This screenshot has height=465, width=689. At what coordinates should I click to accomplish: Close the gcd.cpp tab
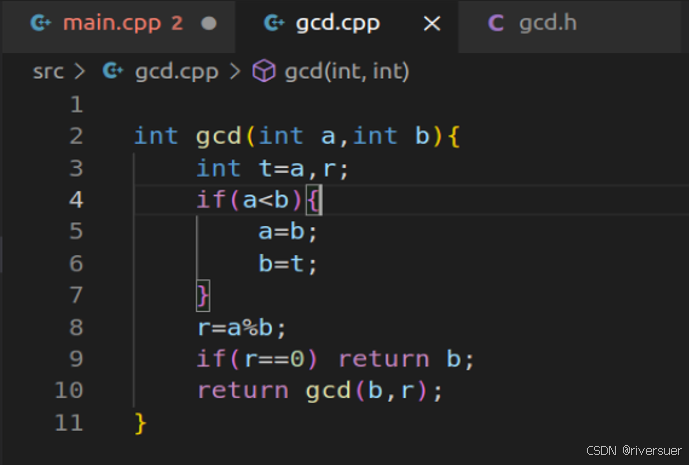point(432,23)
